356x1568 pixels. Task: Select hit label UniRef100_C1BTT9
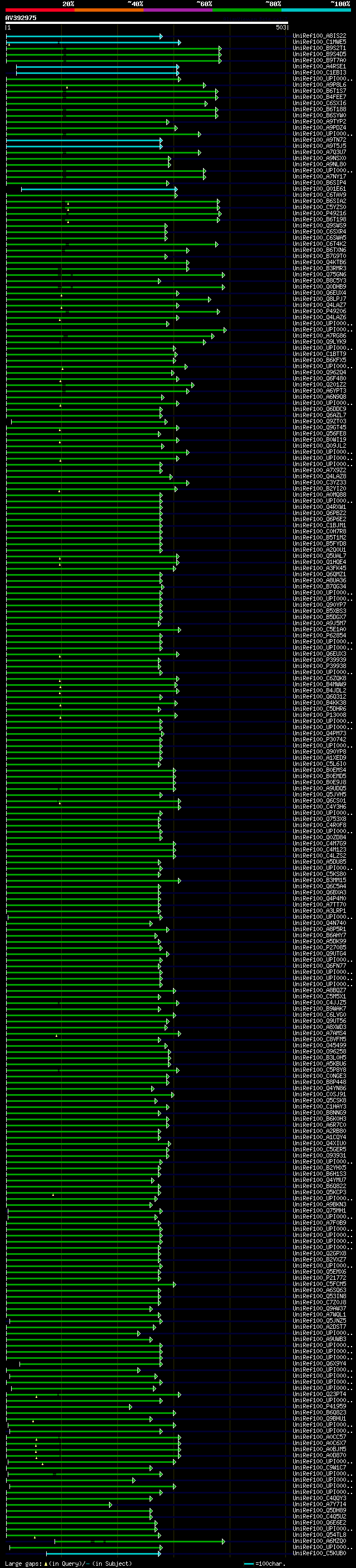319,354
